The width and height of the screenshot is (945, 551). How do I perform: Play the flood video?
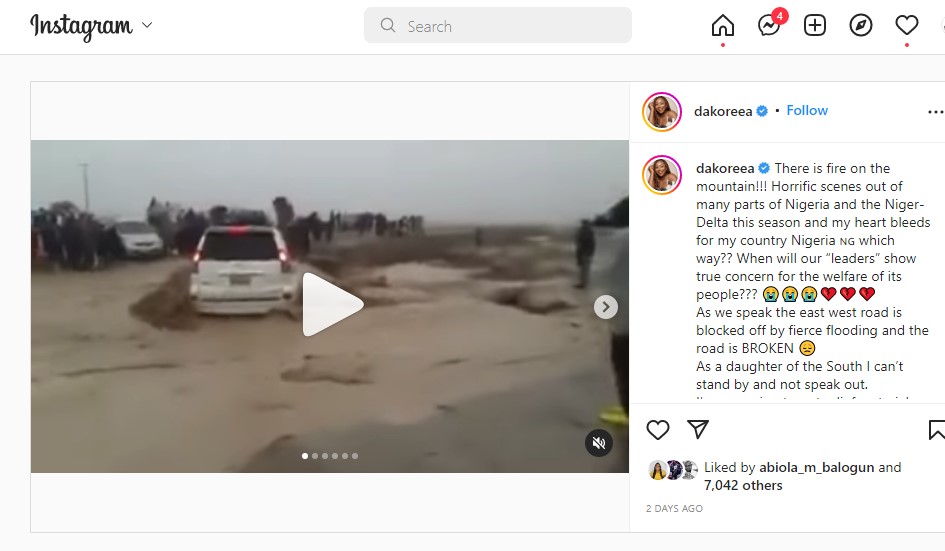(332, 304)
